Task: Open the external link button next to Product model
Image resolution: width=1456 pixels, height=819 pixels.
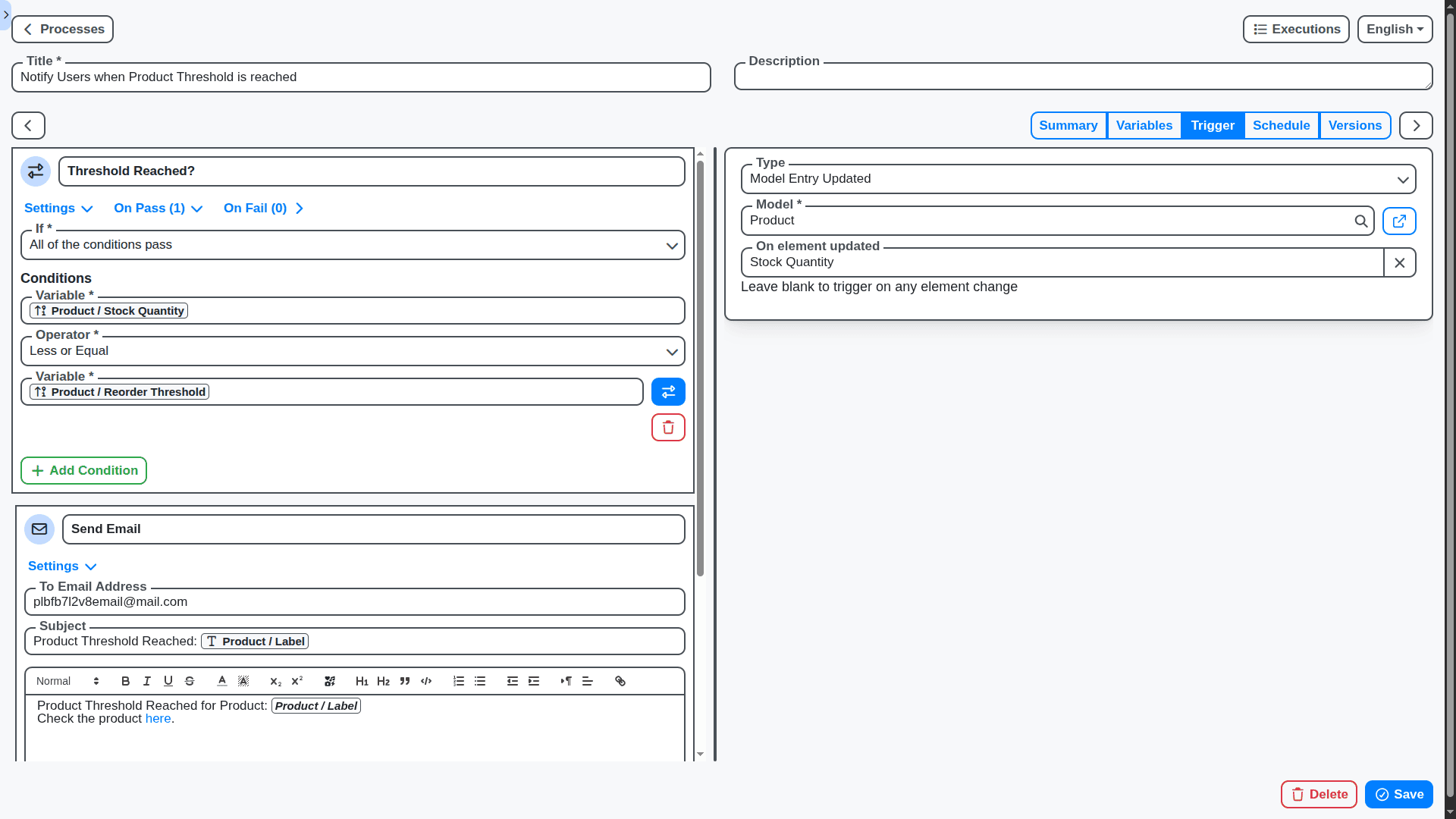Action: [x=1399, y=221]
